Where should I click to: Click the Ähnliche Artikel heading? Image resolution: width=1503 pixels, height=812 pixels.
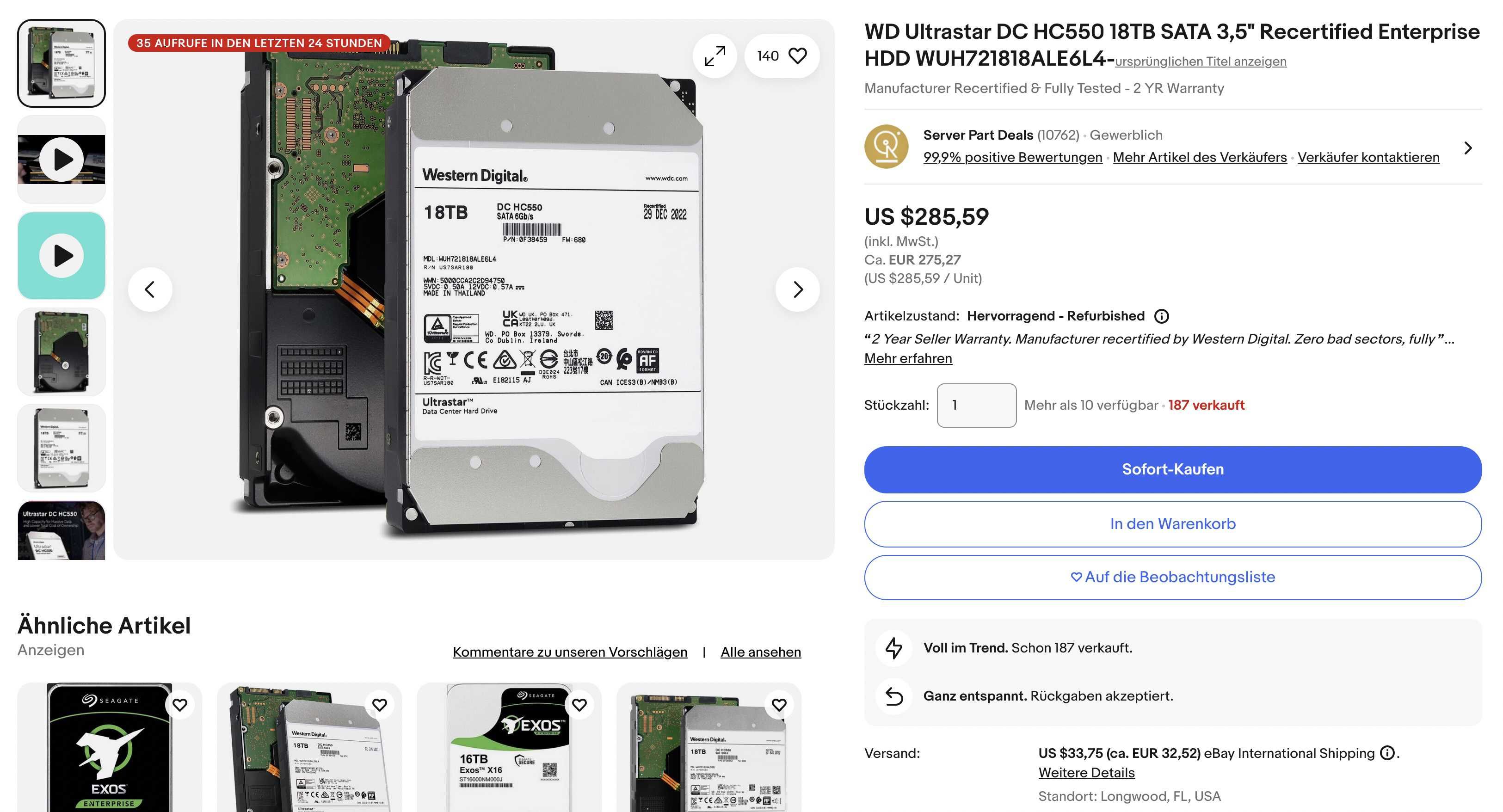104,625
